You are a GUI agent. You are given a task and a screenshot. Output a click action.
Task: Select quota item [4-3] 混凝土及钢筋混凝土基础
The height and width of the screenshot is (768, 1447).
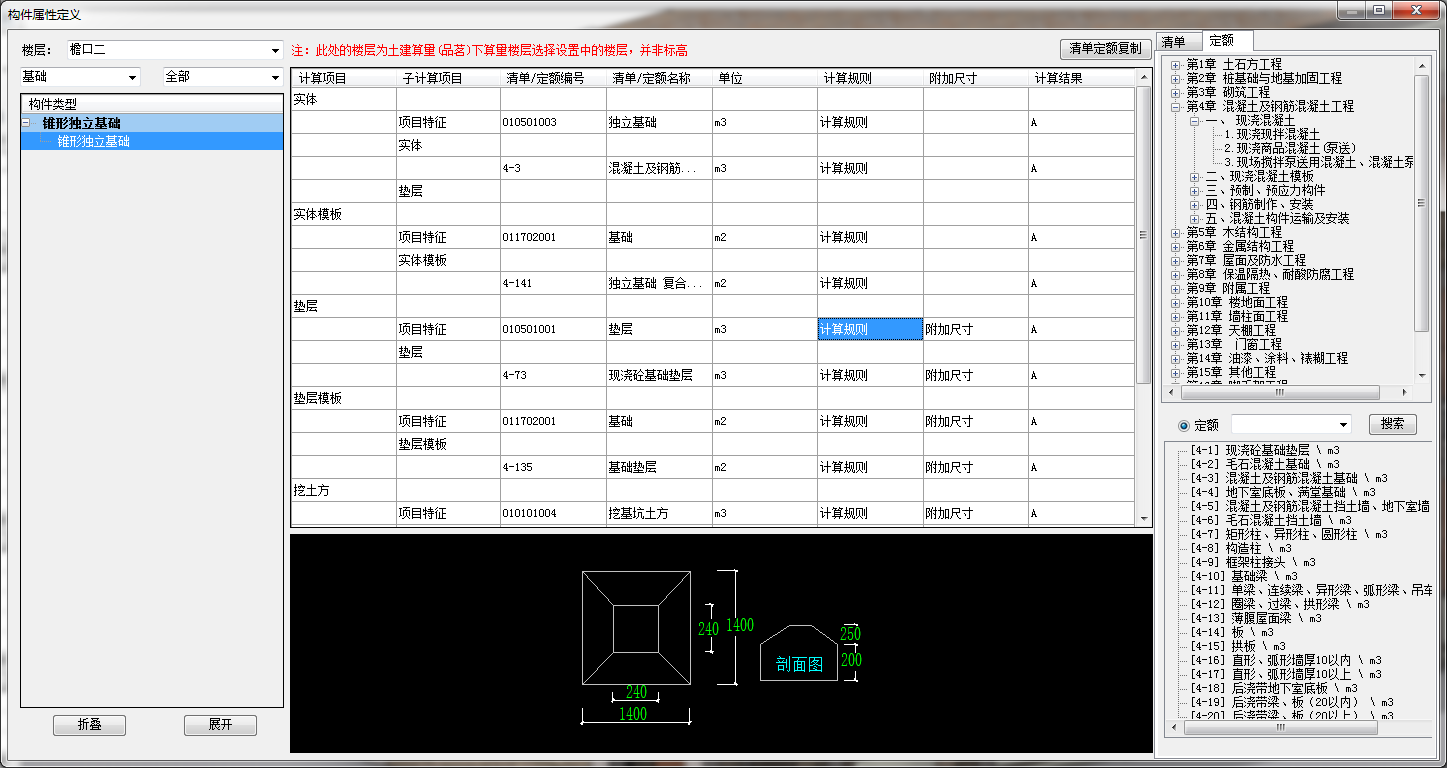click(x=1280, y=478)
